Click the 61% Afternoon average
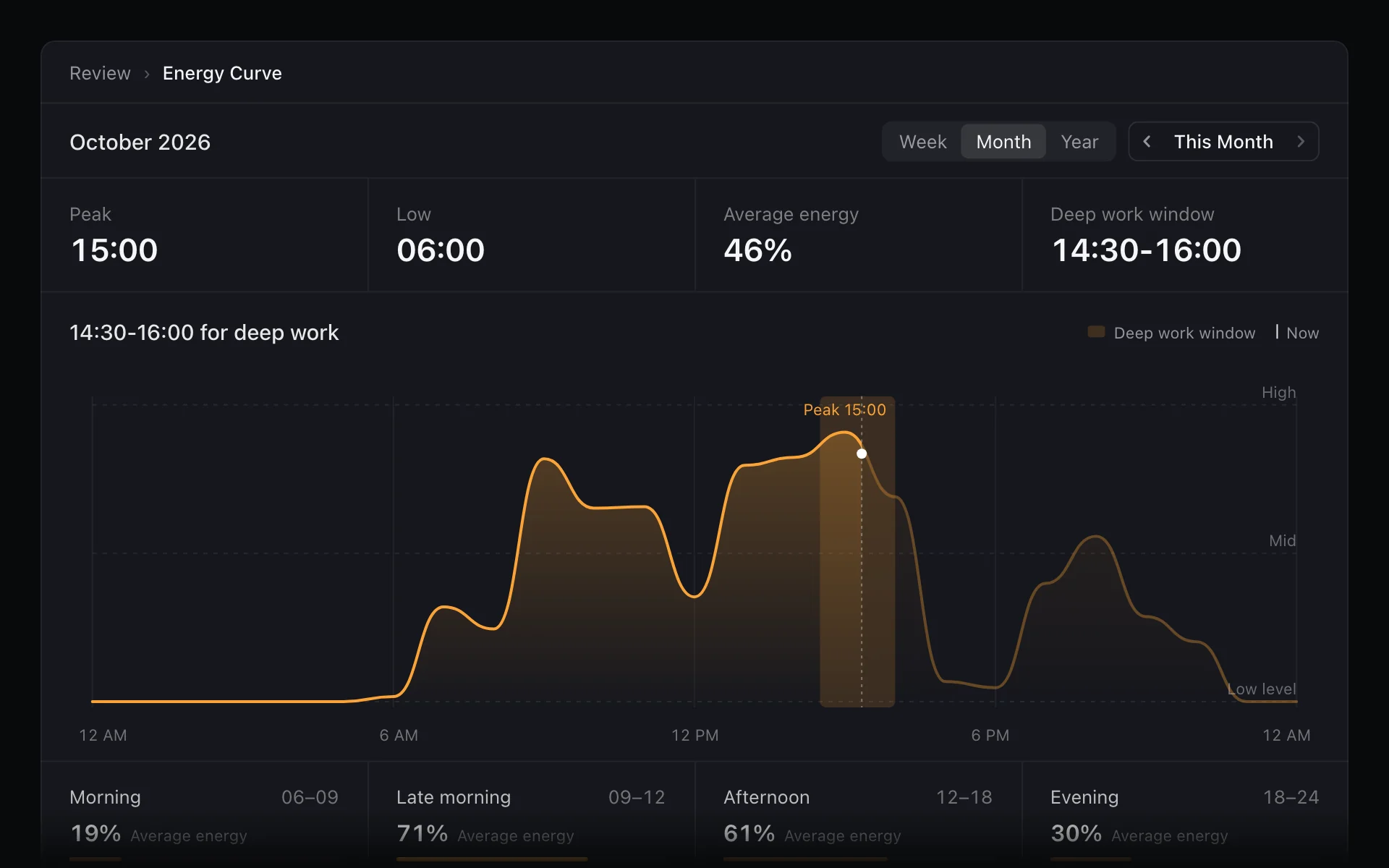The height and width of the screenshot is (868, 1389). (749, 833)
